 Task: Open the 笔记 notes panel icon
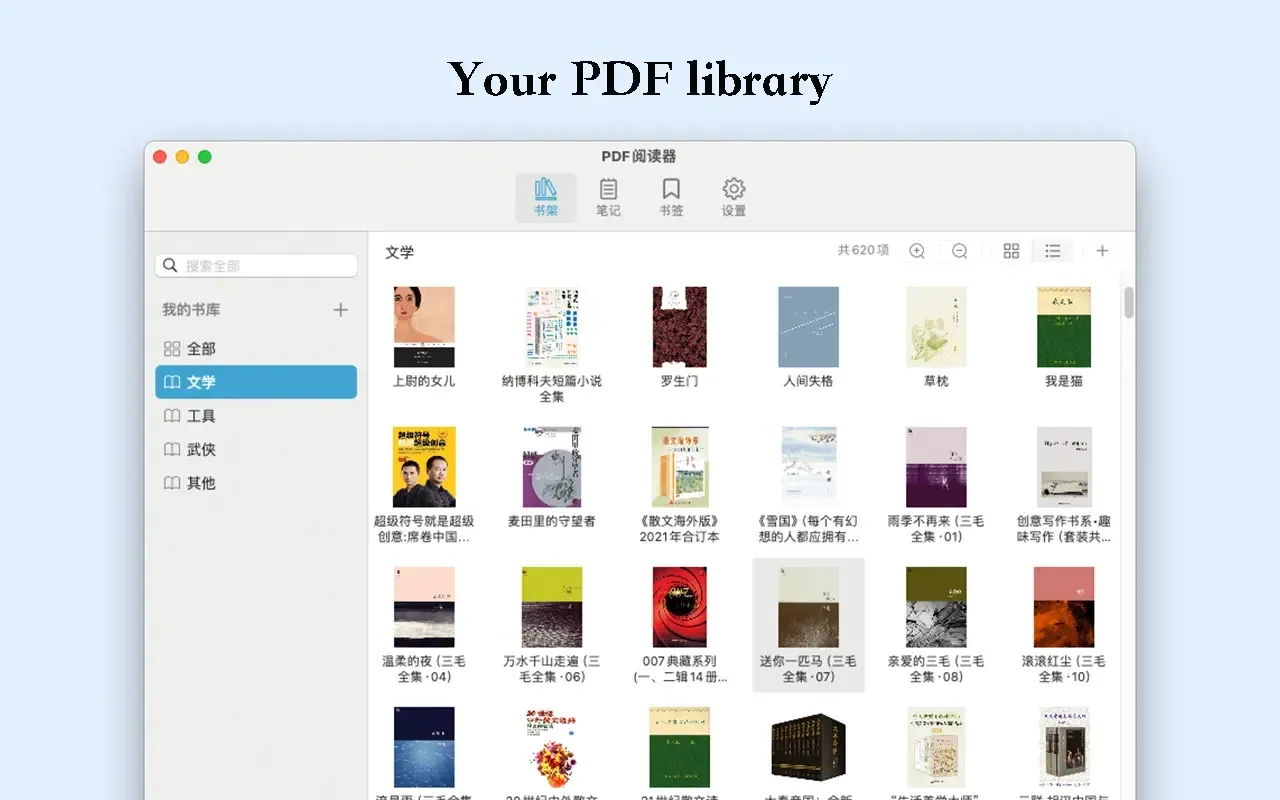[608, 196]
